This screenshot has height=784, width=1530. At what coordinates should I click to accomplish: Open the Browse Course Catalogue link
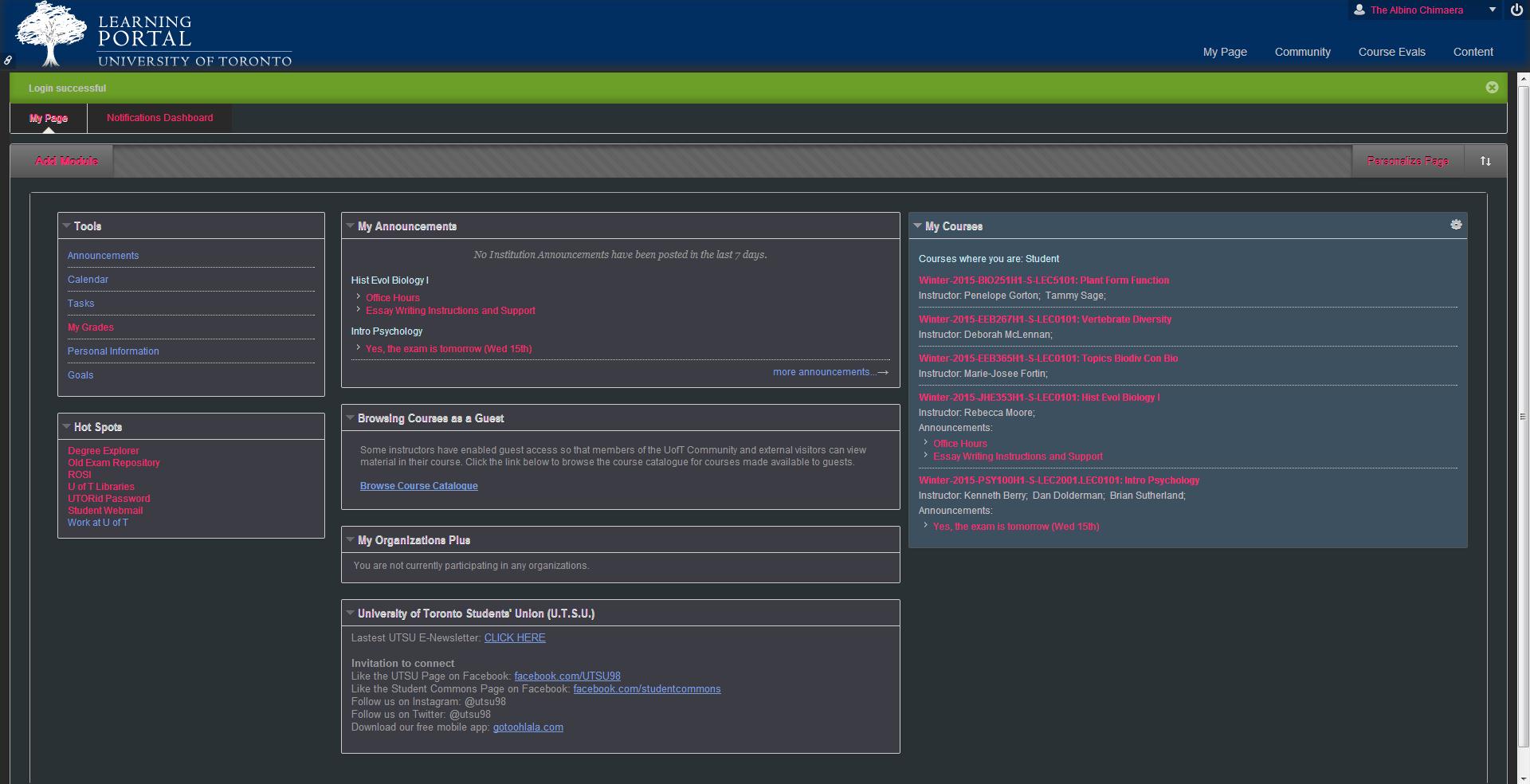418,486
